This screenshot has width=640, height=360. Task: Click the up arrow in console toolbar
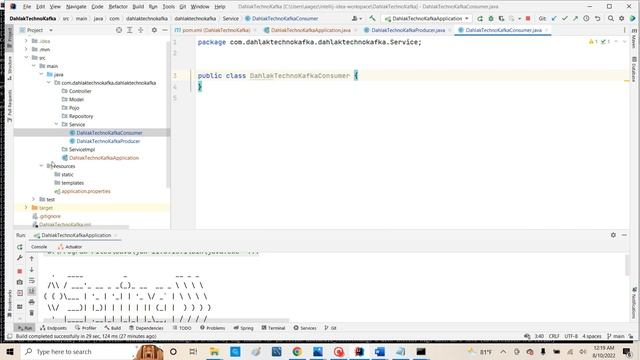tap(31, 258)
